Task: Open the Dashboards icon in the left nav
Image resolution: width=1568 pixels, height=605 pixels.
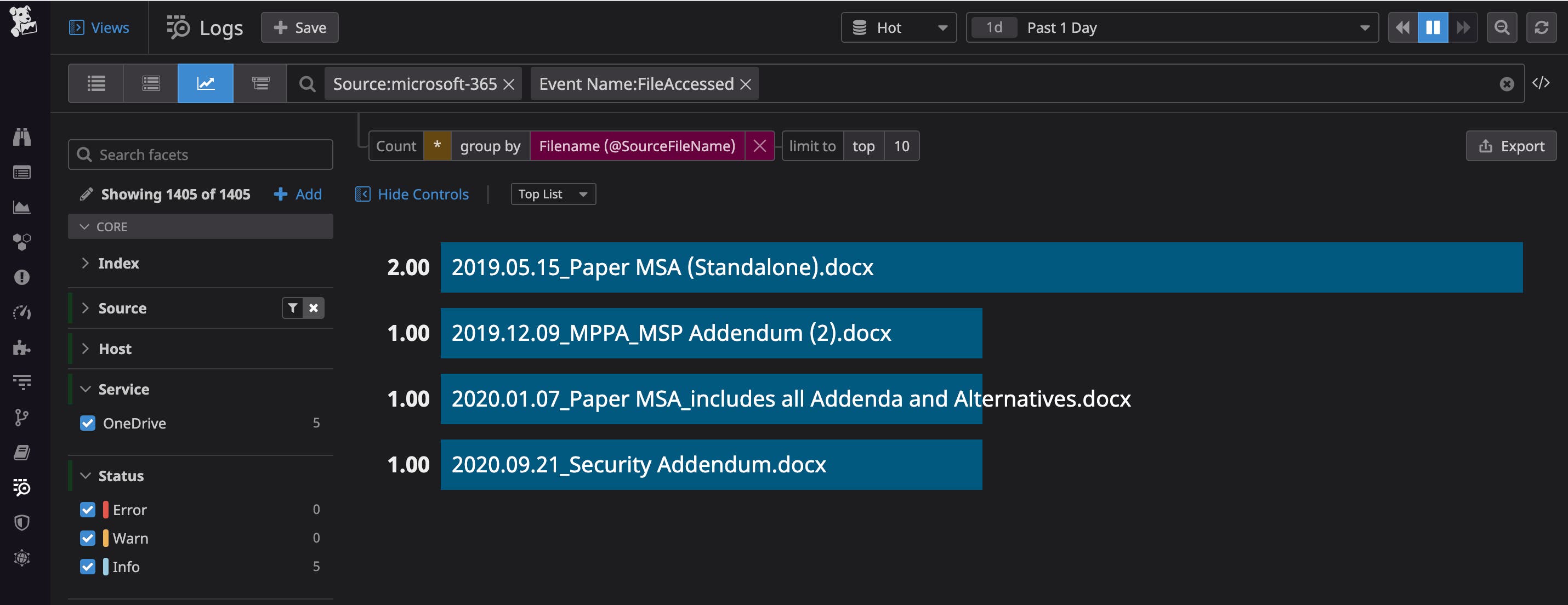Action: click(x=22, y=207)
